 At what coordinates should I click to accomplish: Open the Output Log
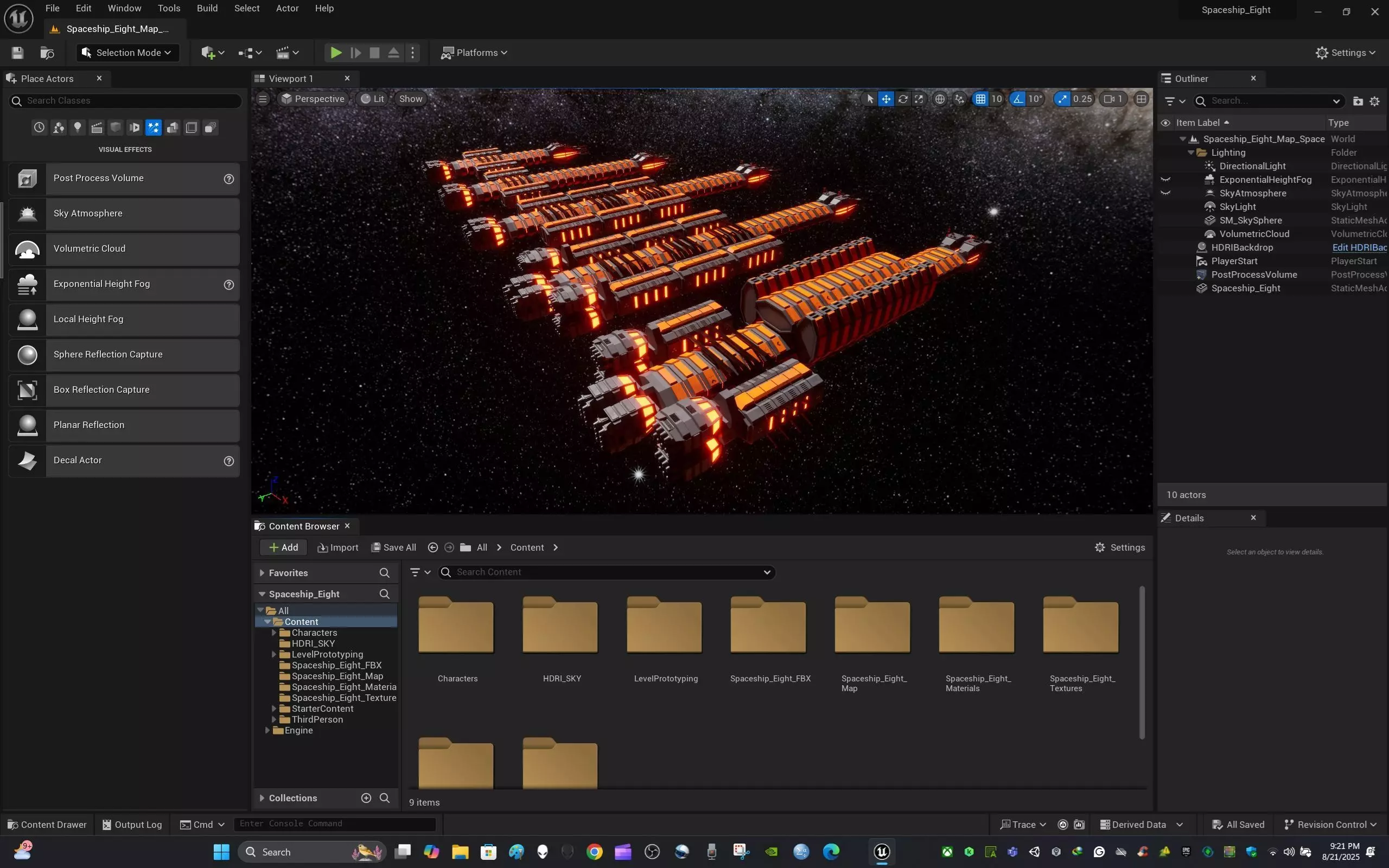[x=132, y=825]
